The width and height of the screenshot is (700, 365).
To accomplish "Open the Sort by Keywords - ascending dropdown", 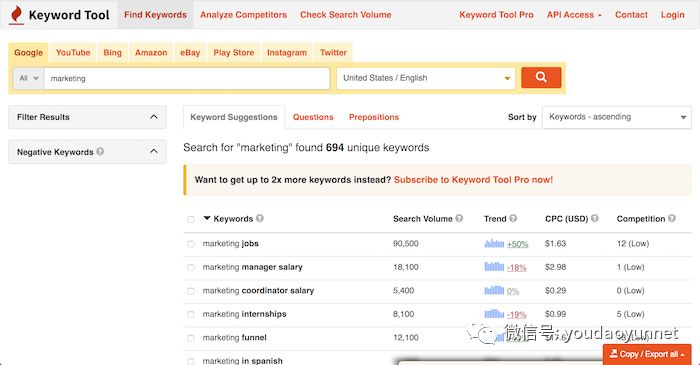I will 617,117.
